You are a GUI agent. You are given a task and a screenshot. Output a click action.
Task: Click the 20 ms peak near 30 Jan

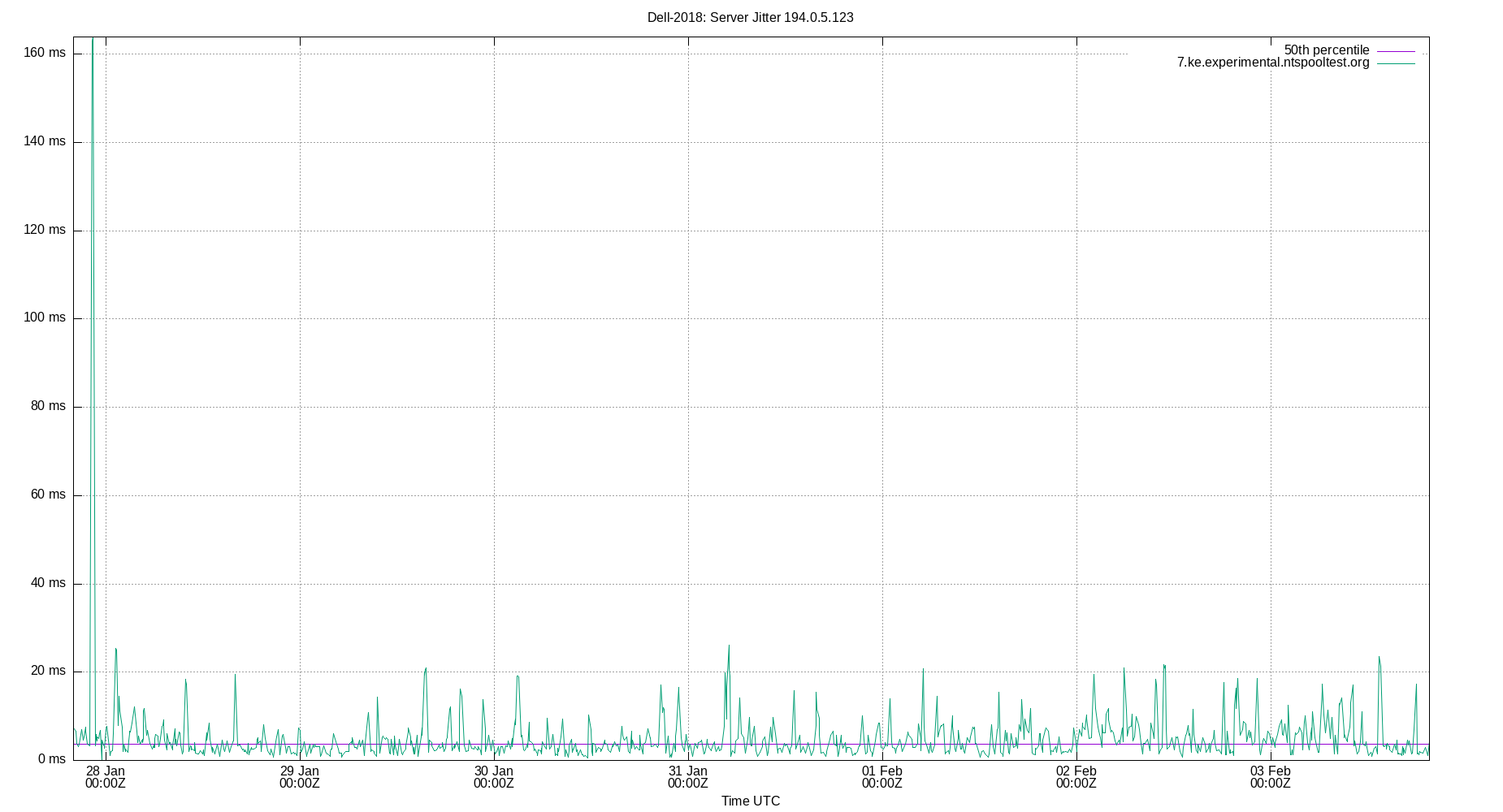pyautogui.click(x=518, y=677)
